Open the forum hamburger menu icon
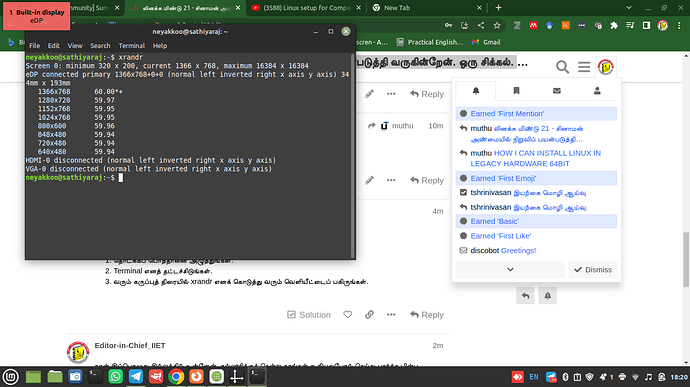 click(x=584, y=67)
